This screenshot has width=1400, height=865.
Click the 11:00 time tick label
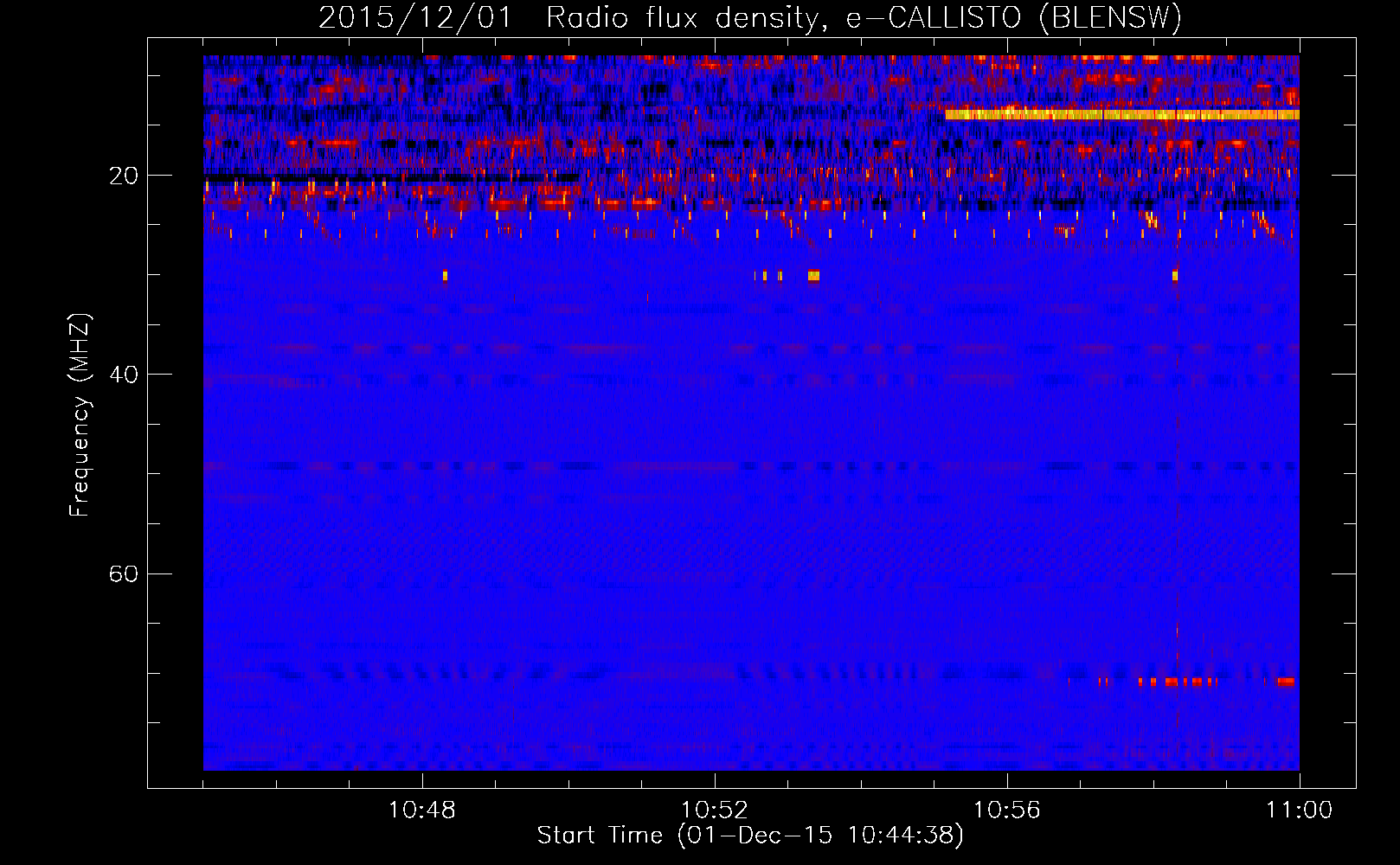click(x=1300, y=811)
